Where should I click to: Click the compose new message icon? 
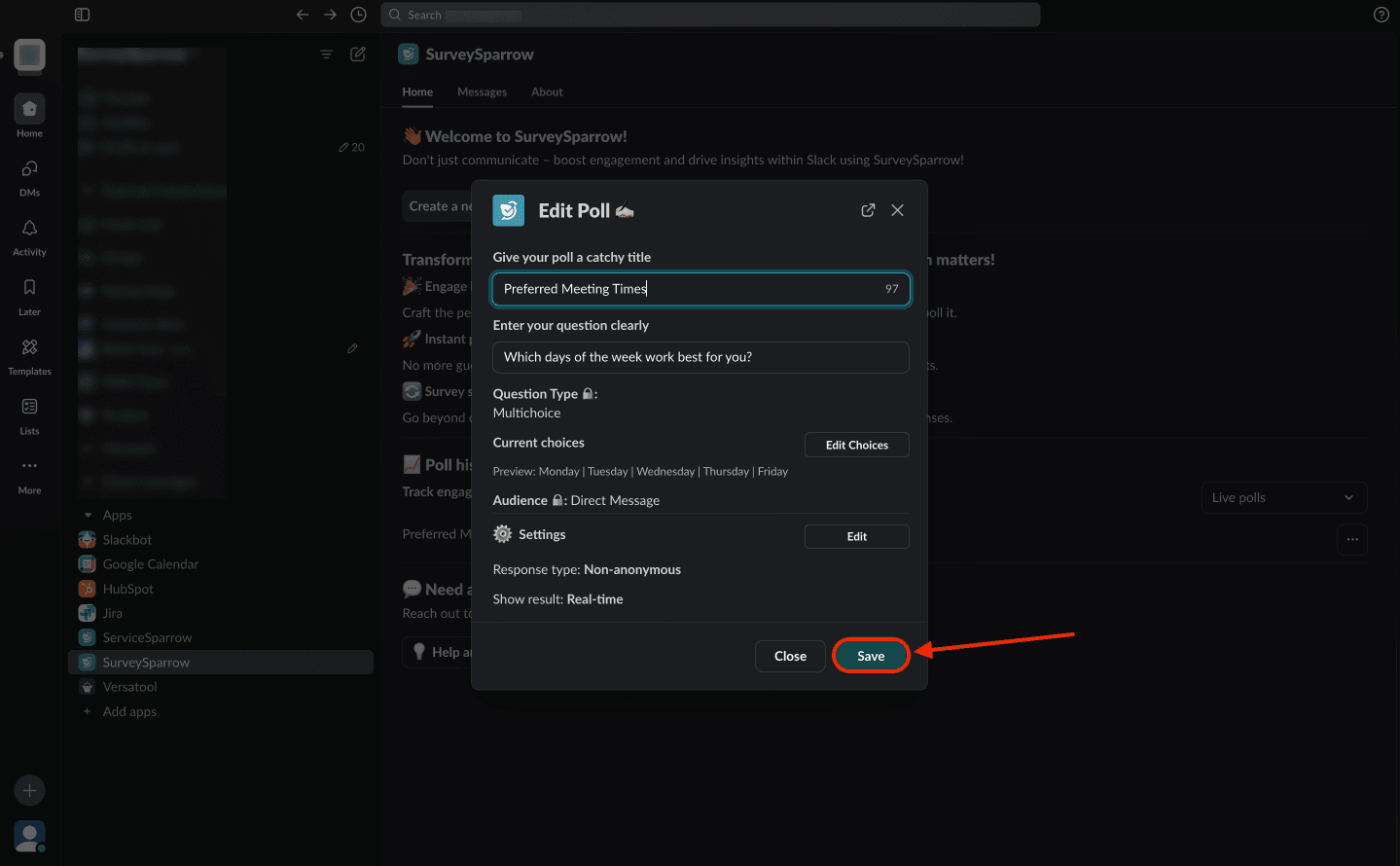coord(358,54)
